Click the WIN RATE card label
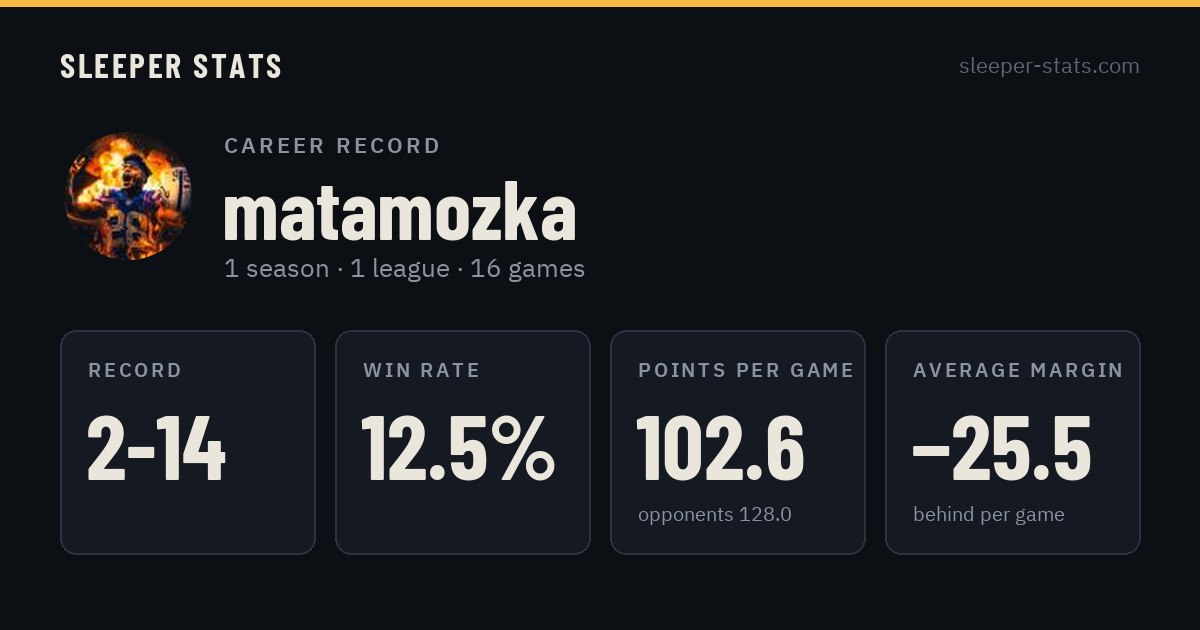The width and height of the screenshot is (1200, 630). click(x=422, y=371)
